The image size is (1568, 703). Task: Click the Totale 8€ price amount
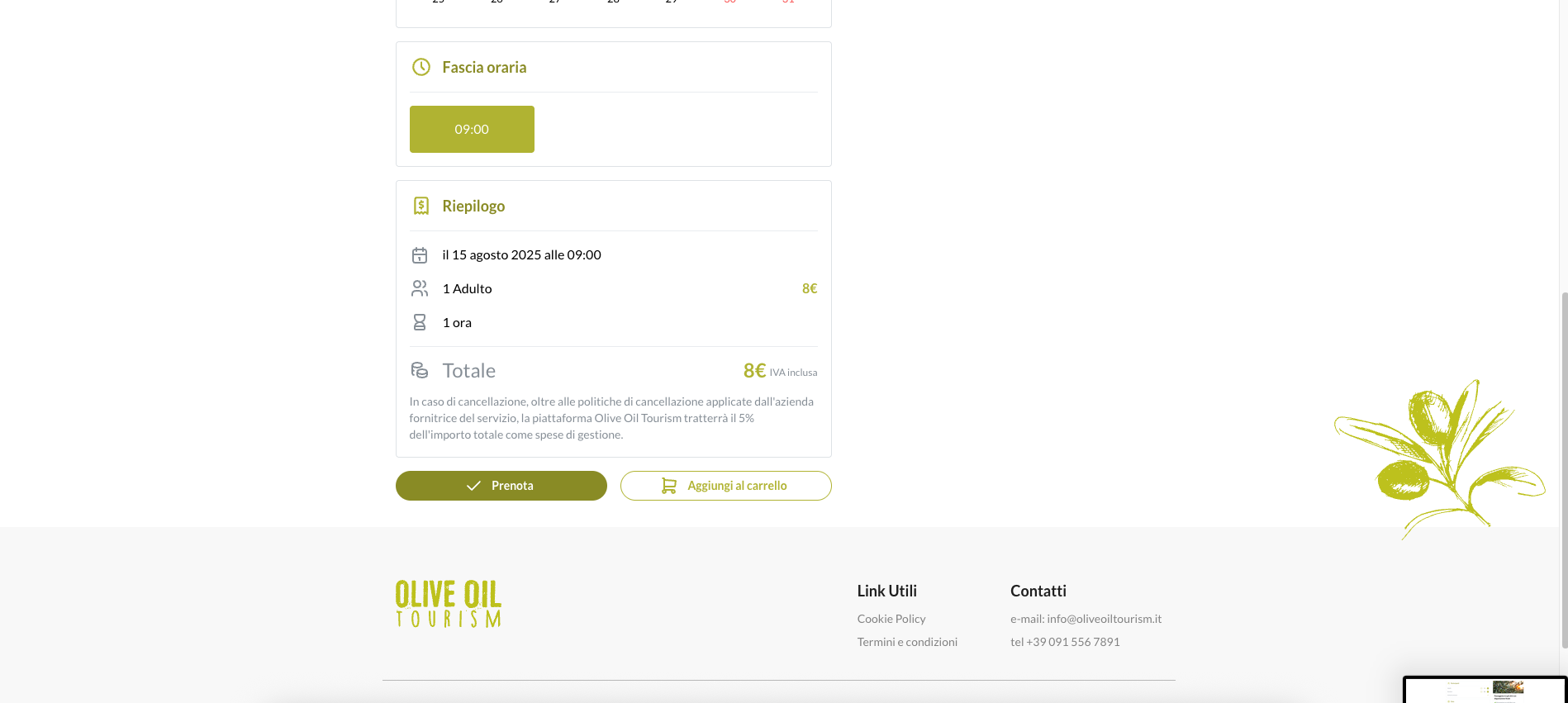[x=754, y=371]
